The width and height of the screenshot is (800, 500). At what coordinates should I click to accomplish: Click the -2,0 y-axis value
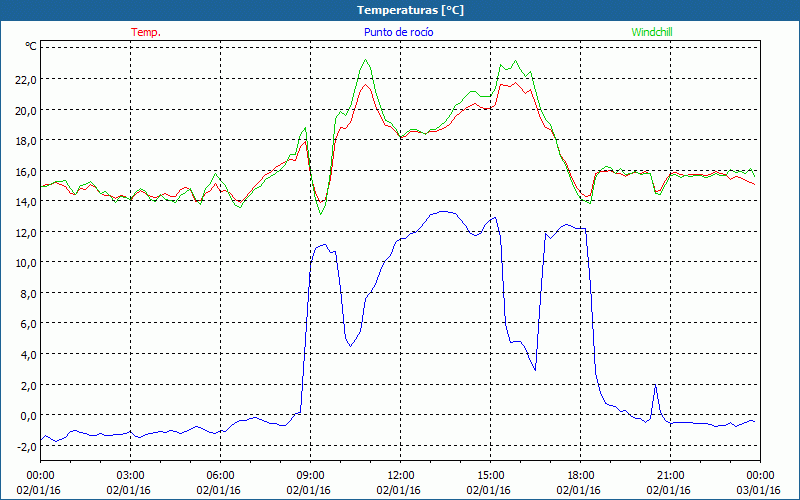(x=26, y=446)
